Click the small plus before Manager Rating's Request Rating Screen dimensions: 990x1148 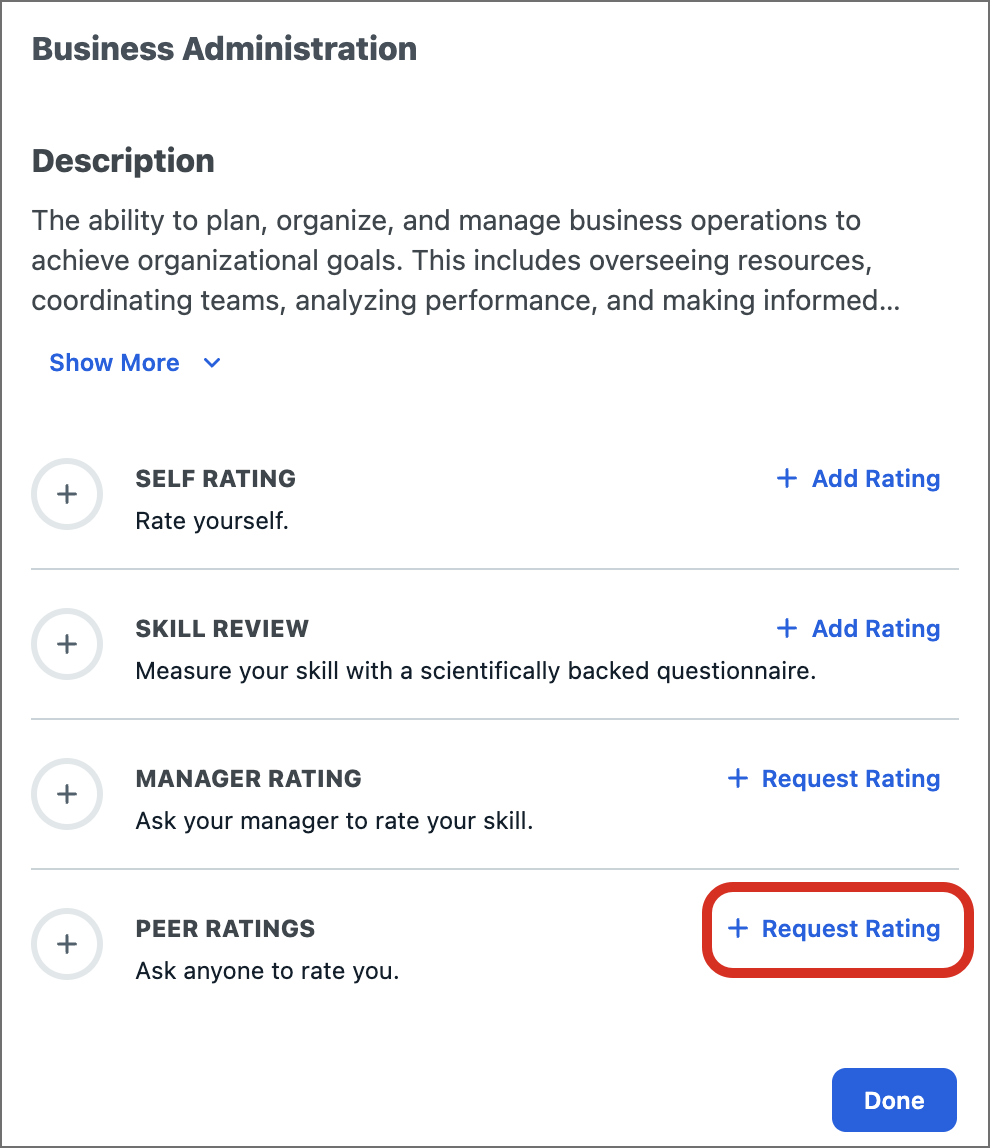738,779
